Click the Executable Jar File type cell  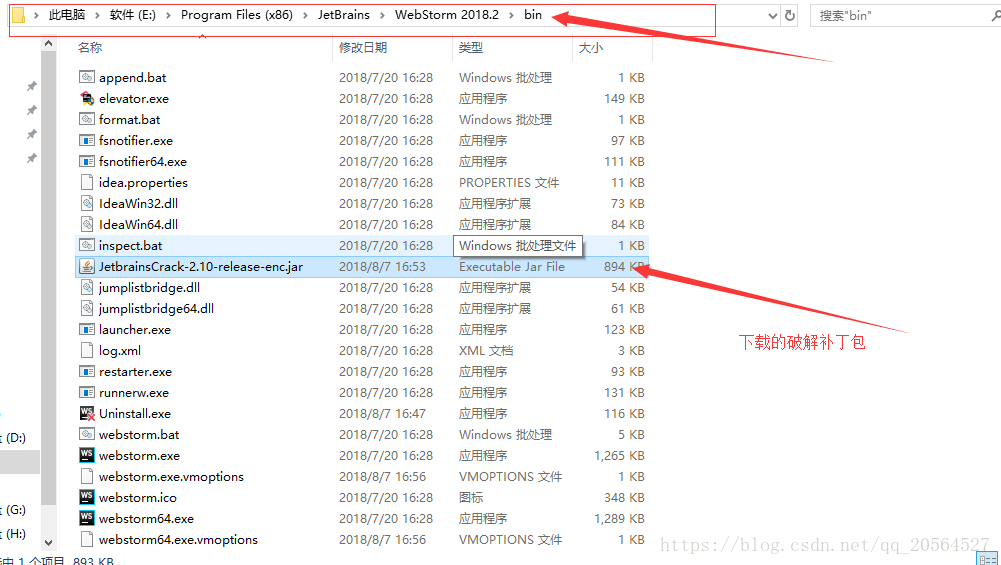tap(512, 266)
